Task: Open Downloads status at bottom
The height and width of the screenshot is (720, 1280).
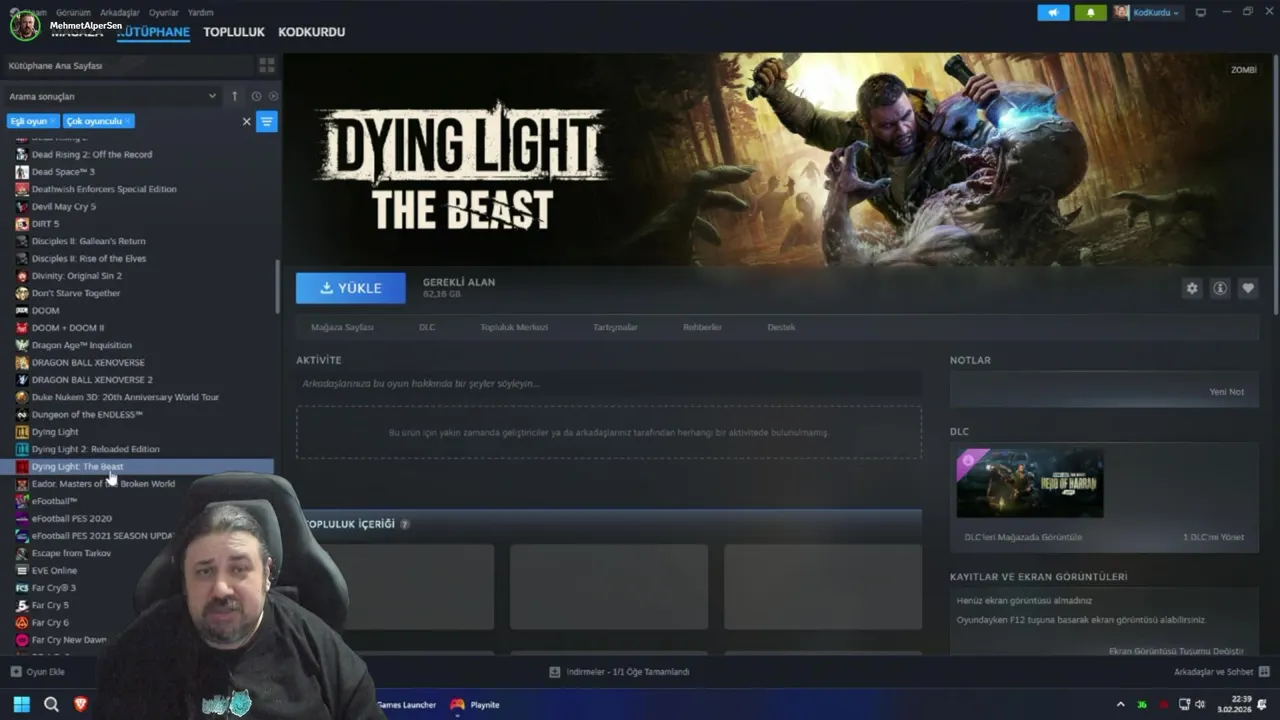Action: 620,672
